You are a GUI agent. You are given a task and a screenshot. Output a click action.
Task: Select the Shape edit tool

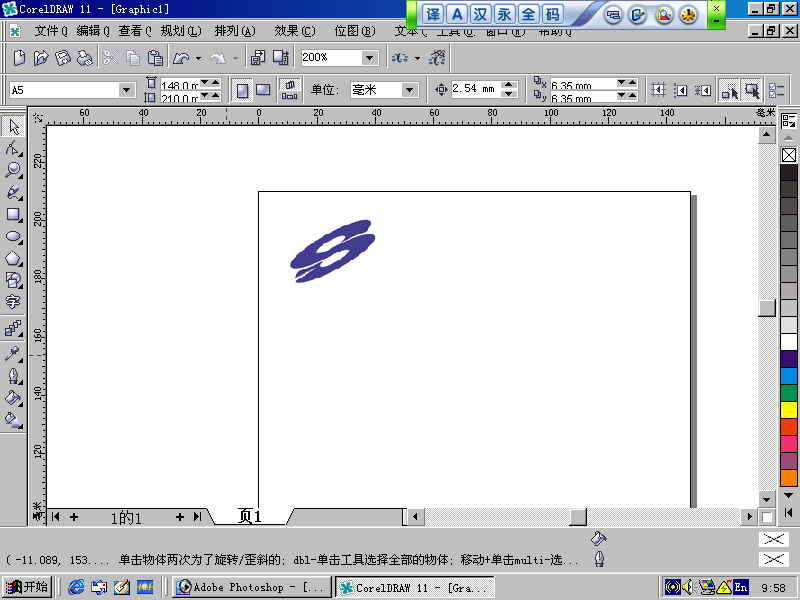[x=13, y=148]
